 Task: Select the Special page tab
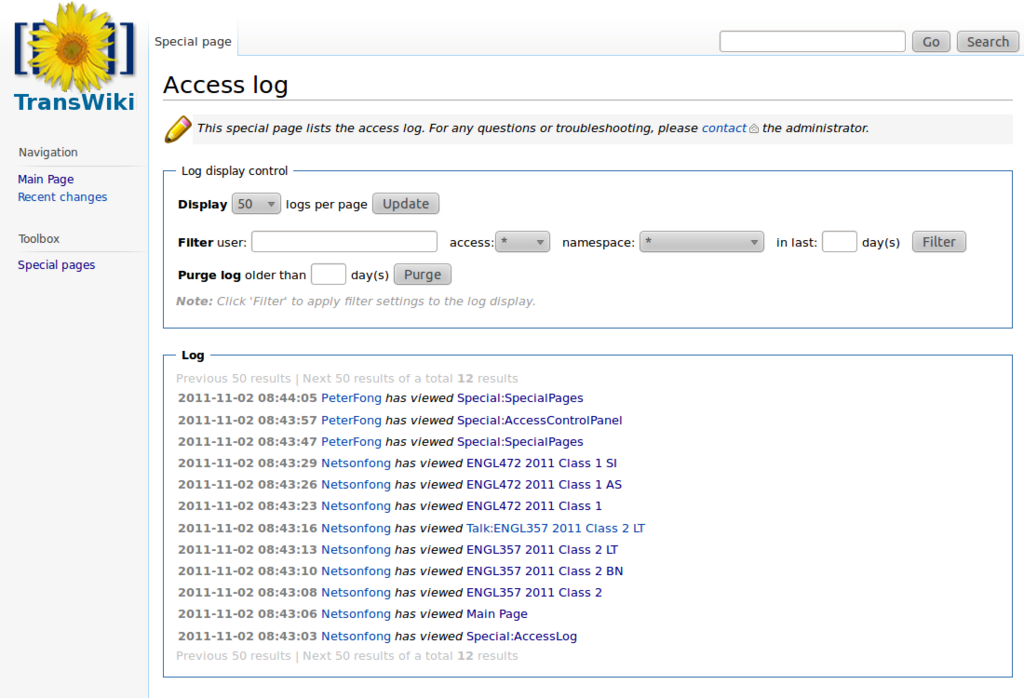193,42
